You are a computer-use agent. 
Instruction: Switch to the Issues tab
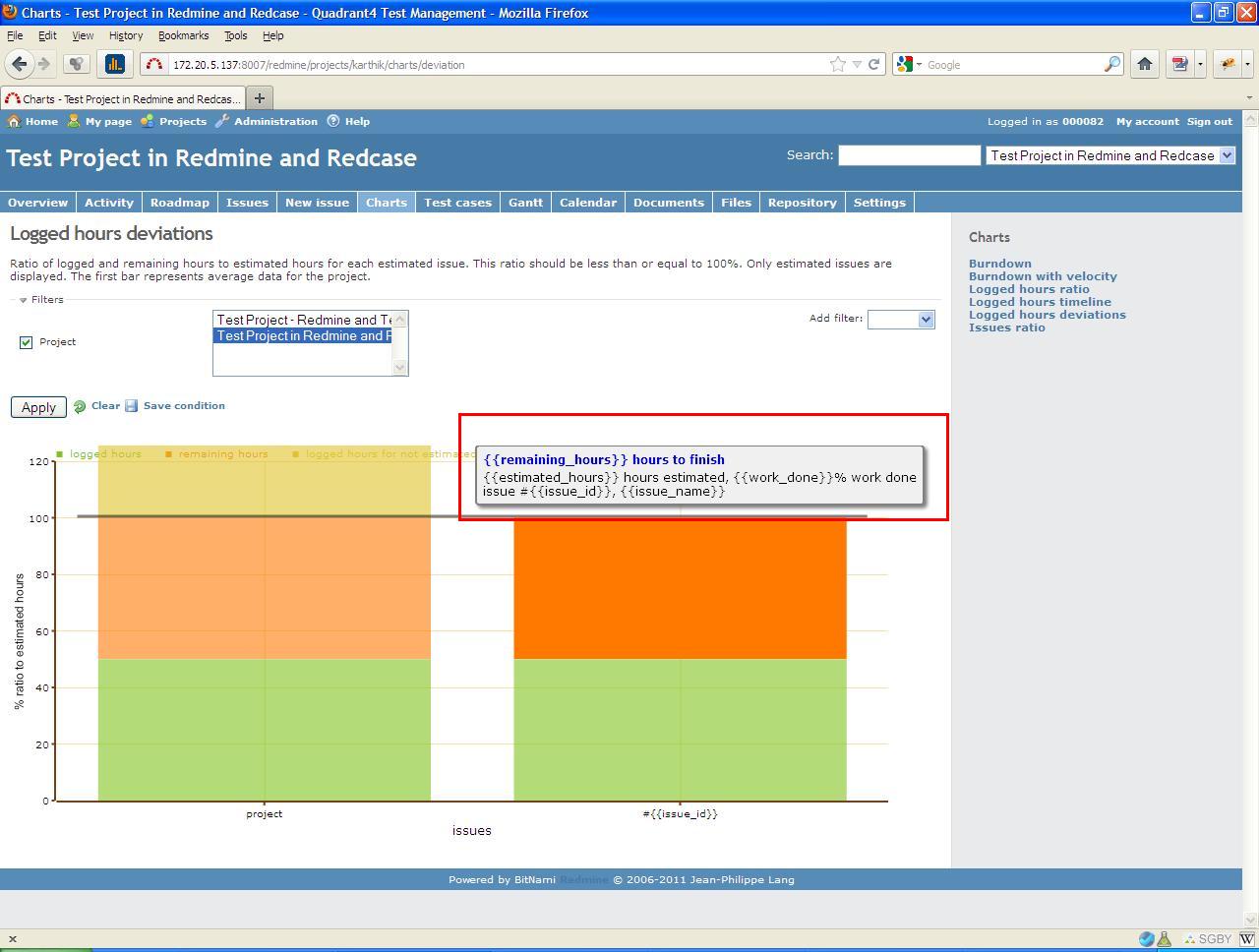click(247, 203)
